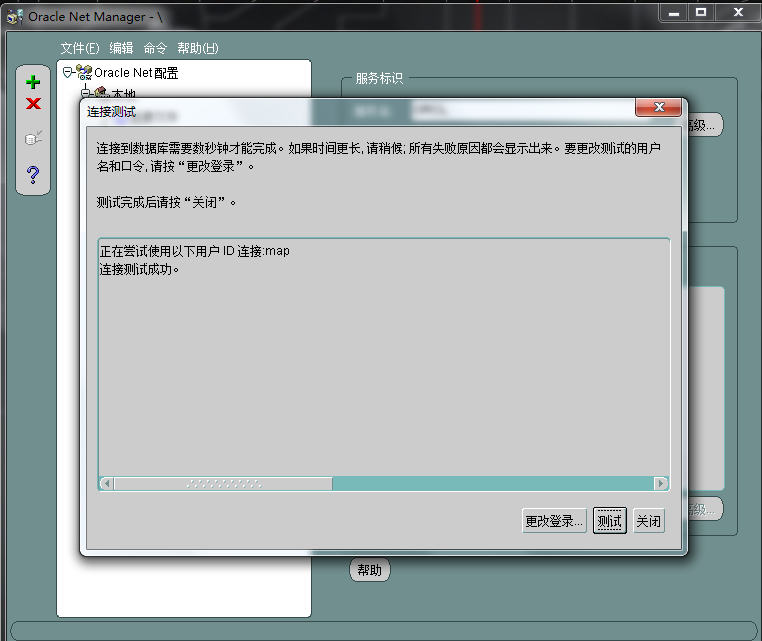Select Oracle Net 配置 tree item

pyautogui.click(x=136, y=73)
